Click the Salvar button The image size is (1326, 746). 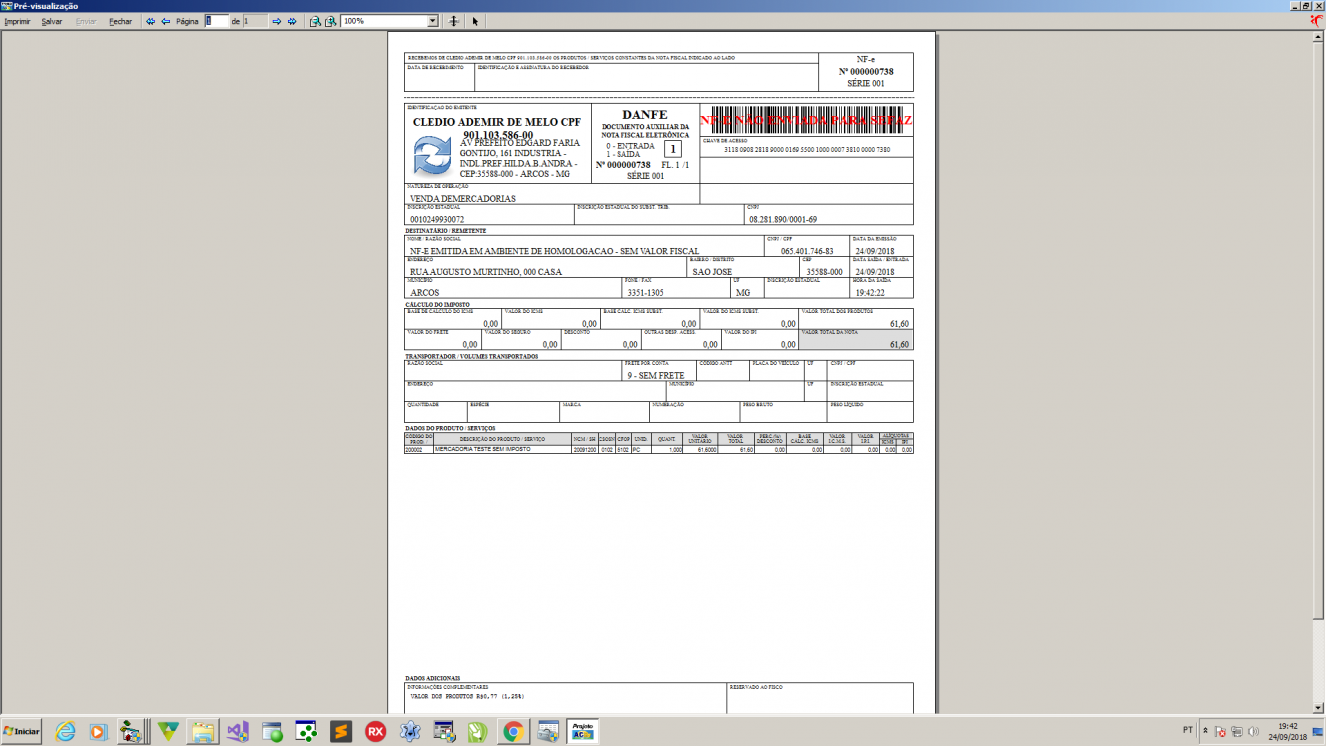[52, 21]
